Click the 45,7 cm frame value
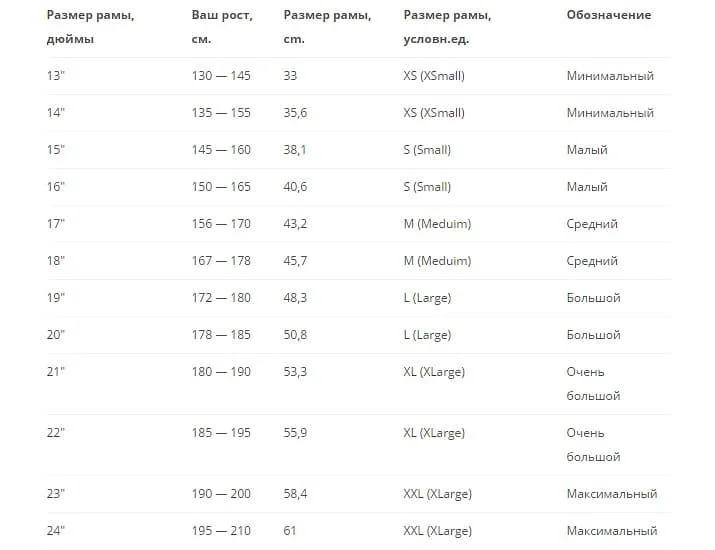 295,261
